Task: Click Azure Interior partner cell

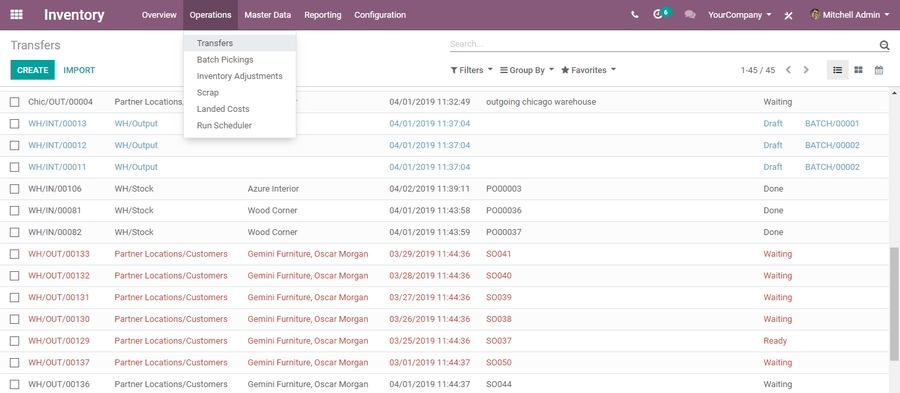Action: tap(273, 189)
